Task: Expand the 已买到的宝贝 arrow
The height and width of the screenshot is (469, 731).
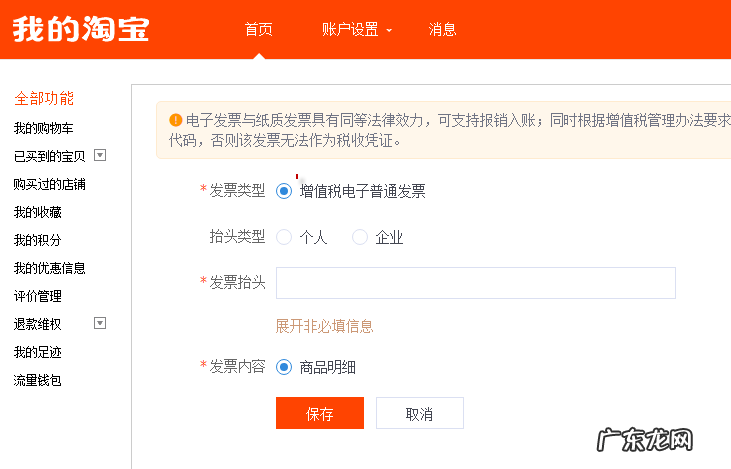Action: pos(100,155)
